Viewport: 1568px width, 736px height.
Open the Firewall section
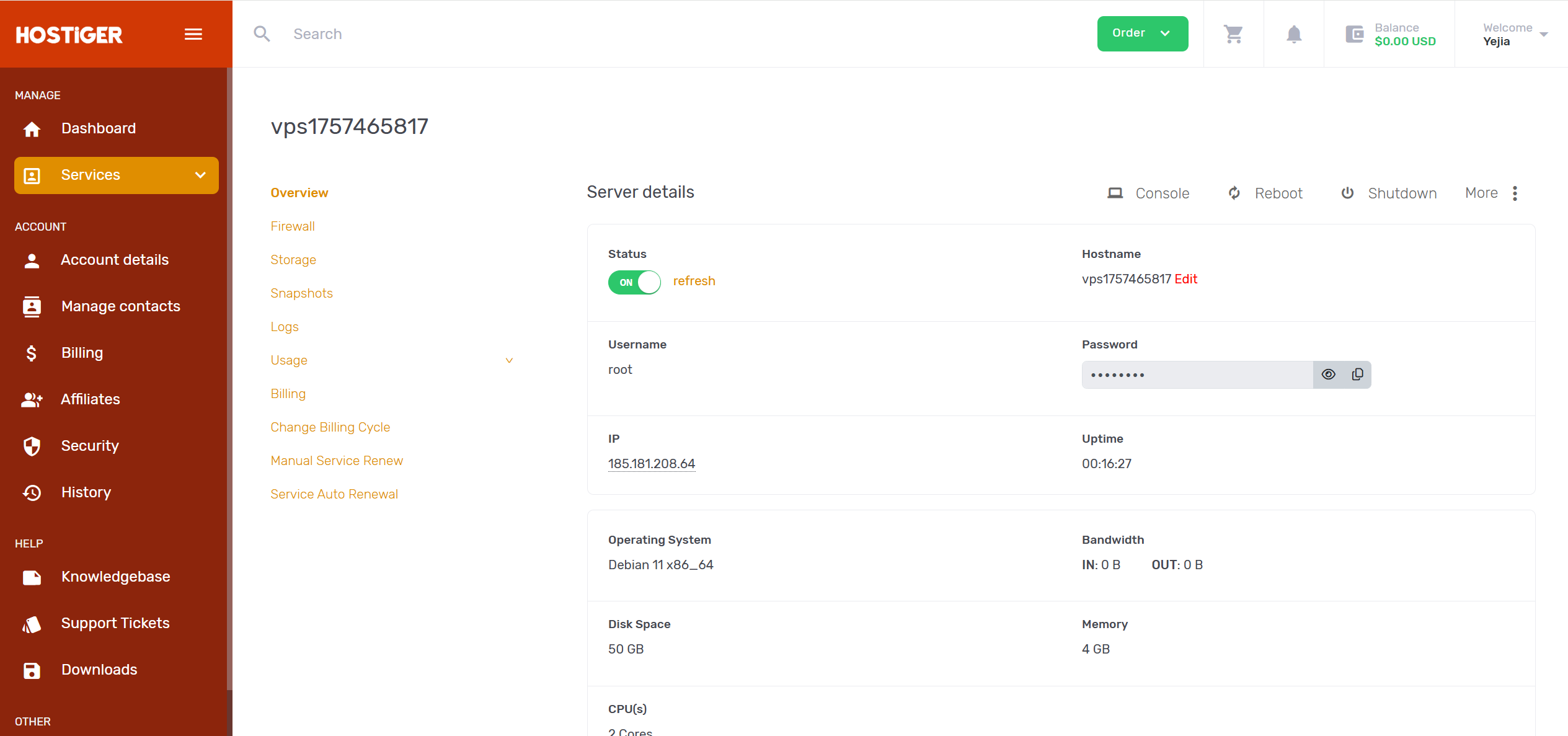(x=293, y=226)
